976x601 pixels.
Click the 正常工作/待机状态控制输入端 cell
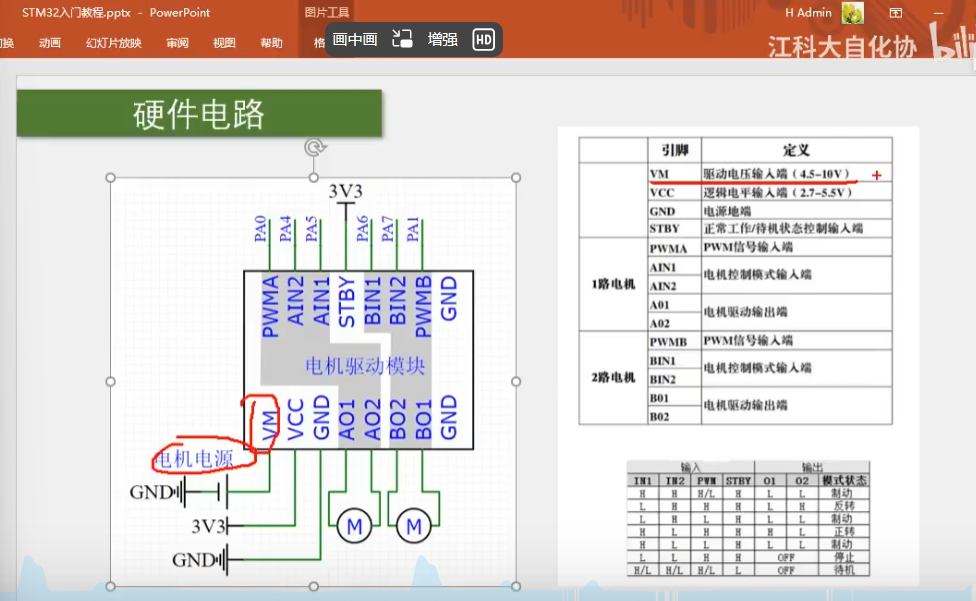pos(796,228)
